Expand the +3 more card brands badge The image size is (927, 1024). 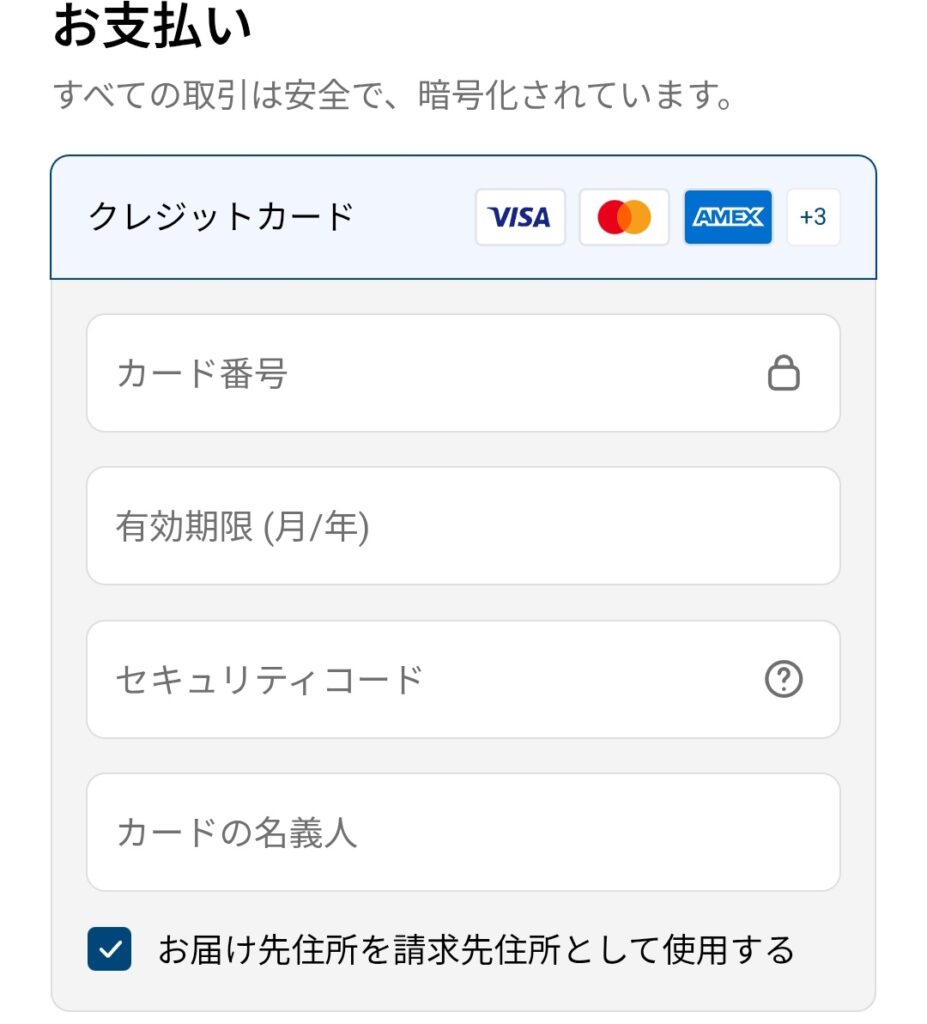pyautogui.click(x=813, y=217)
